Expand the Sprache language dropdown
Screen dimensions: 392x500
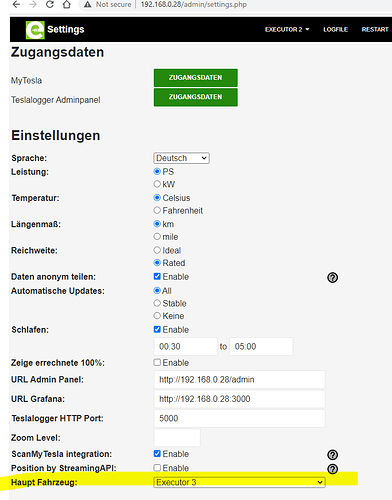point(181,158)
